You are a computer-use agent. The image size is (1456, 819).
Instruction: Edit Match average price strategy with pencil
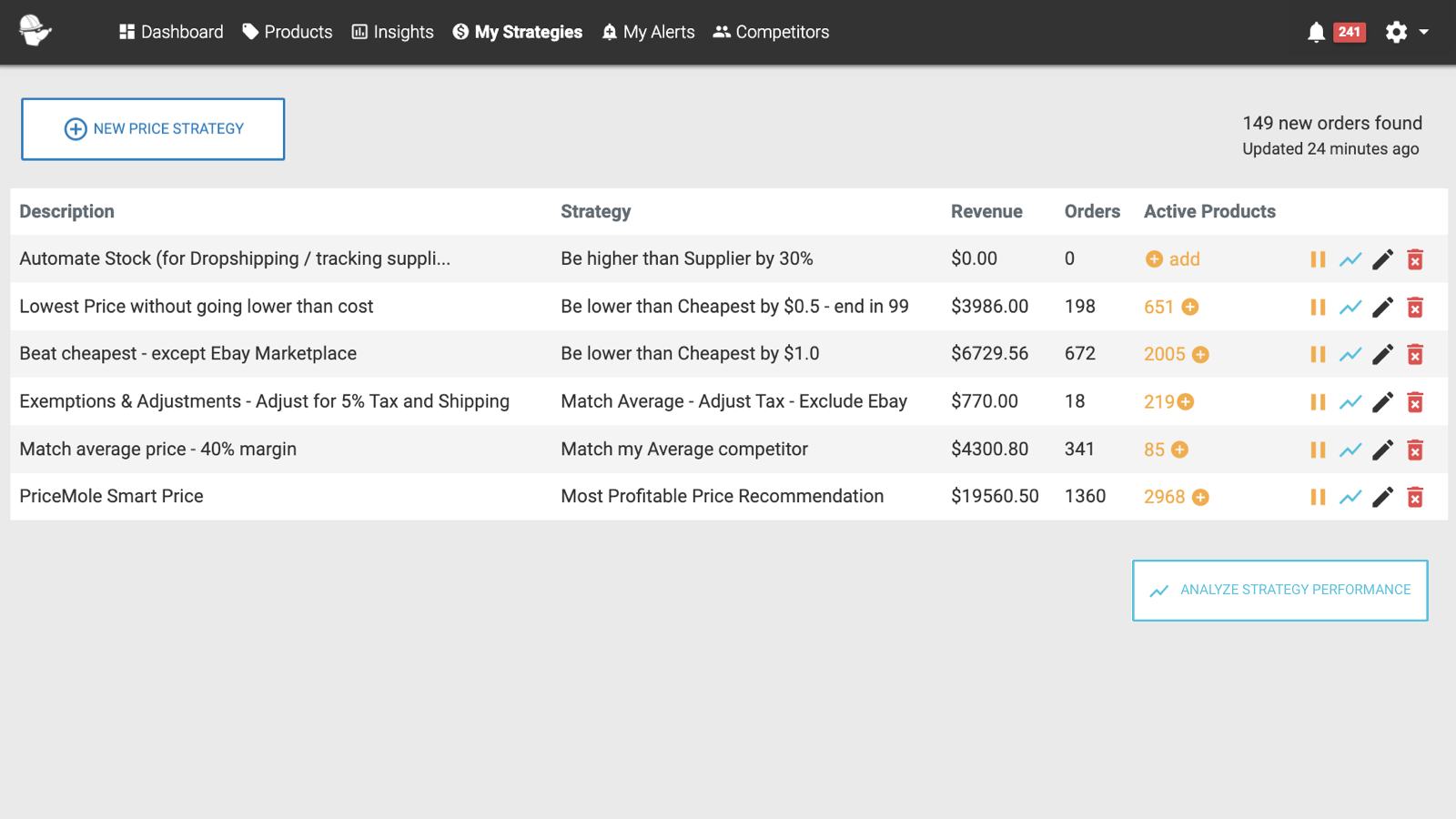click(1382, 450)
